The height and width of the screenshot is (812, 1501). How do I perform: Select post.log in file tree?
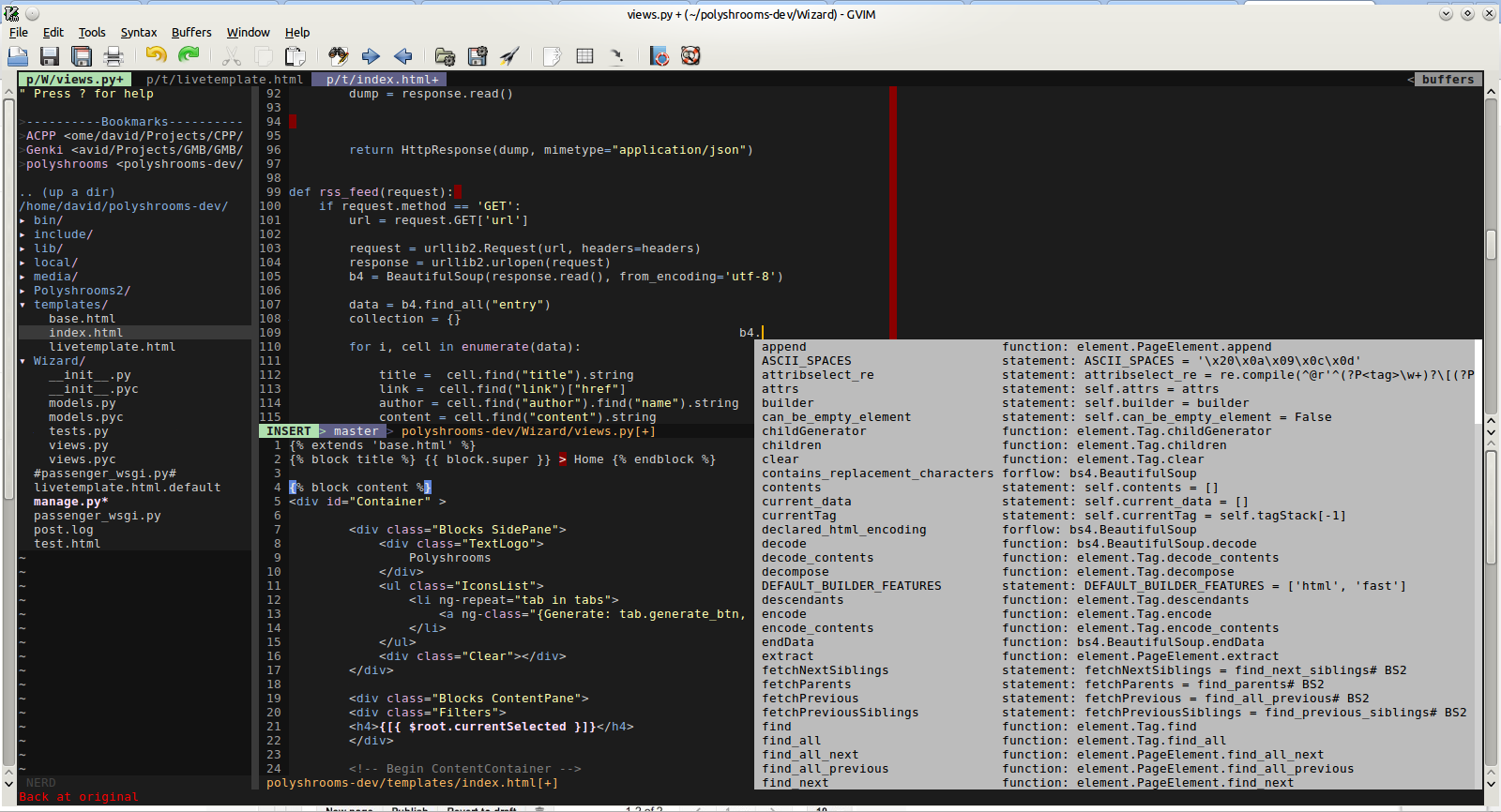pos(63,530)
